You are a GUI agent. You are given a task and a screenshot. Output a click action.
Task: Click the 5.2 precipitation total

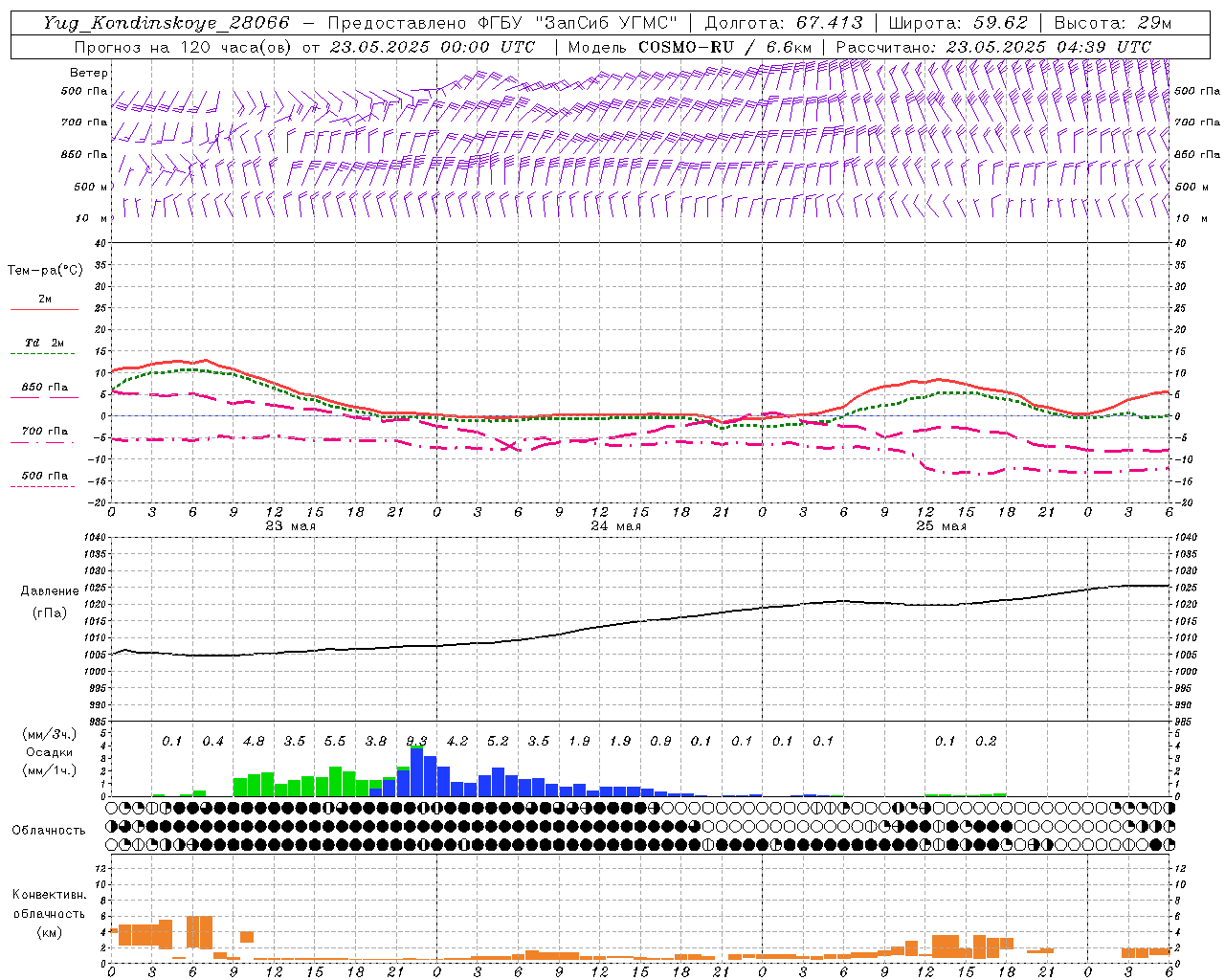(x=498, y=741)
